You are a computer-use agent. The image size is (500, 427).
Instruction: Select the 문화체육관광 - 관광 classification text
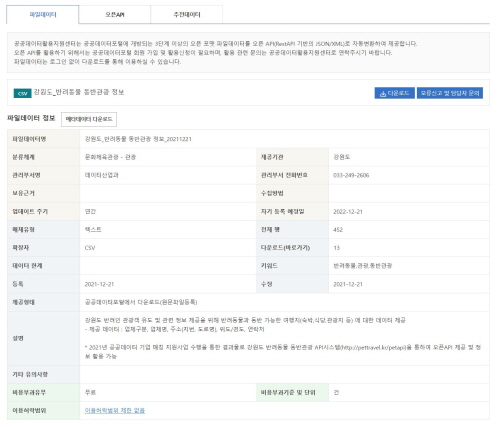coord(110,157)
